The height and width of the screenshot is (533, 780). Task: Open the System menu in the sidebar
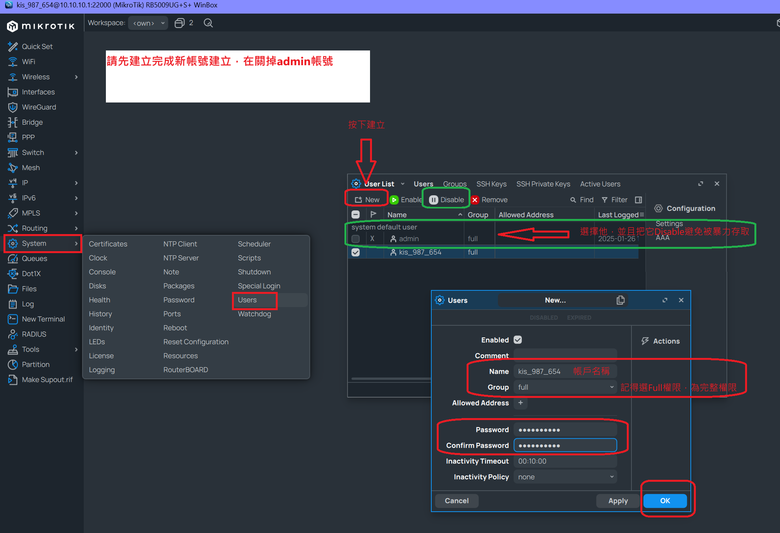point(42,243)
